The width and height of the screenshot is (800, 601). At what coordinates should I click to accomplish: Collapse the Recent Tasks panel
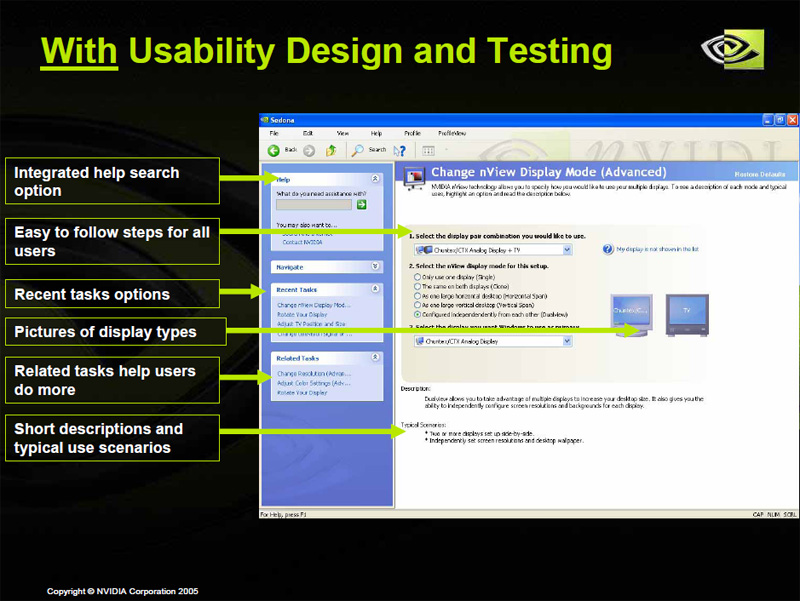pos(375,289)
